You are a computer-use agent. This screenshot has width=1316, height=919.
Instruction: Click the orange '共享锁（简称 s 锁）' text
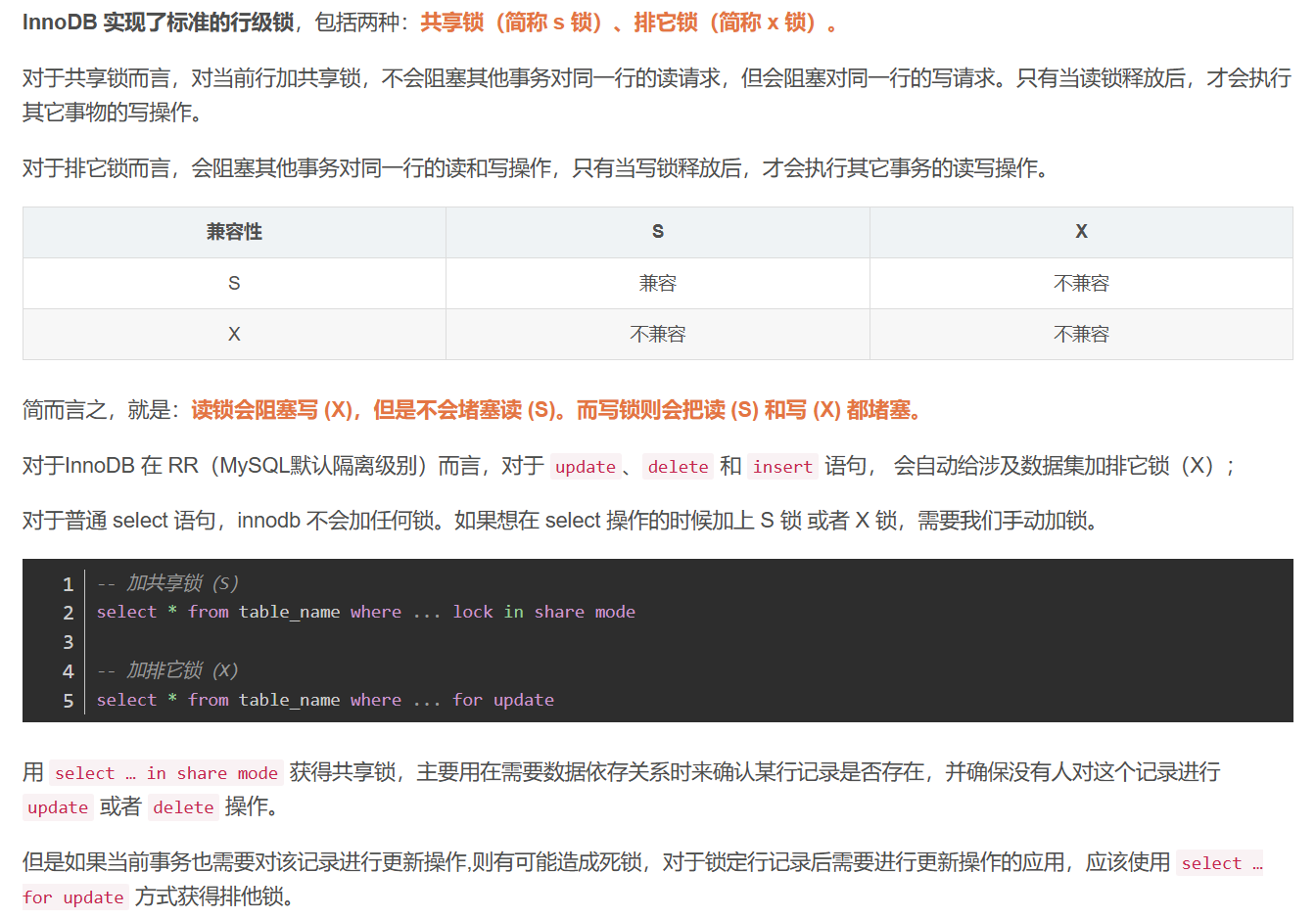coord(512,23)
